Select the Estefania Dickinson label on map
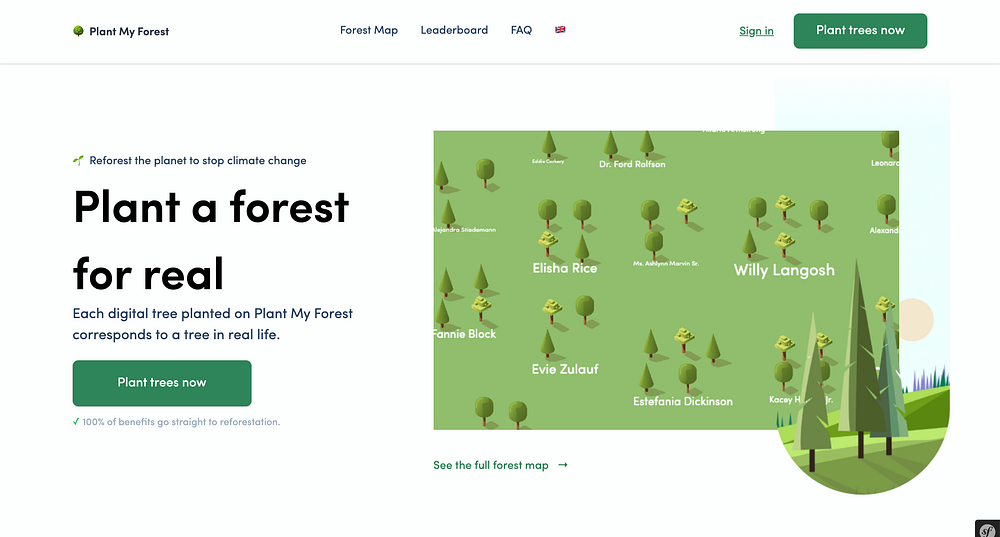 (682, 401)
